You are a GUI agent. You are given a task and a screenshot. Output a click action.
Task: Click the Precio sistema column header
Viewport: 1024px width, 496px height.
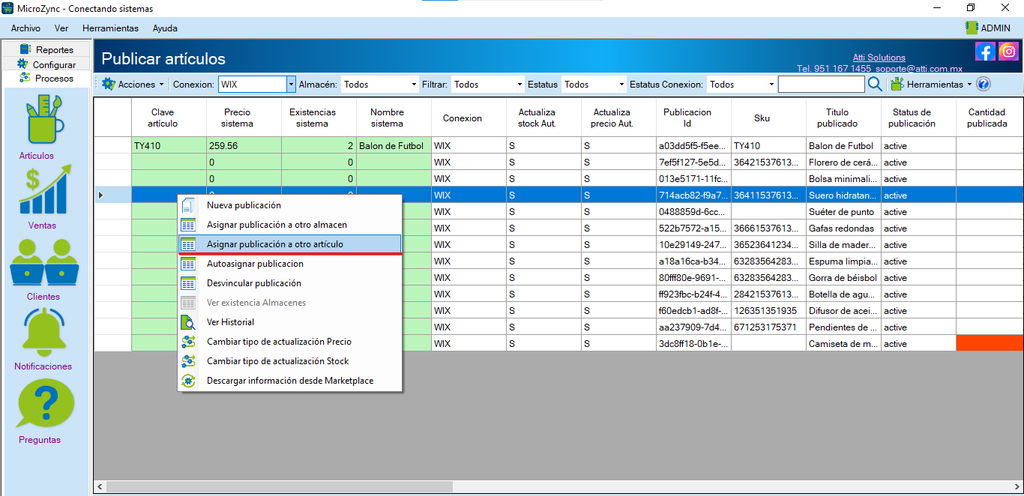tap(244, 117)
